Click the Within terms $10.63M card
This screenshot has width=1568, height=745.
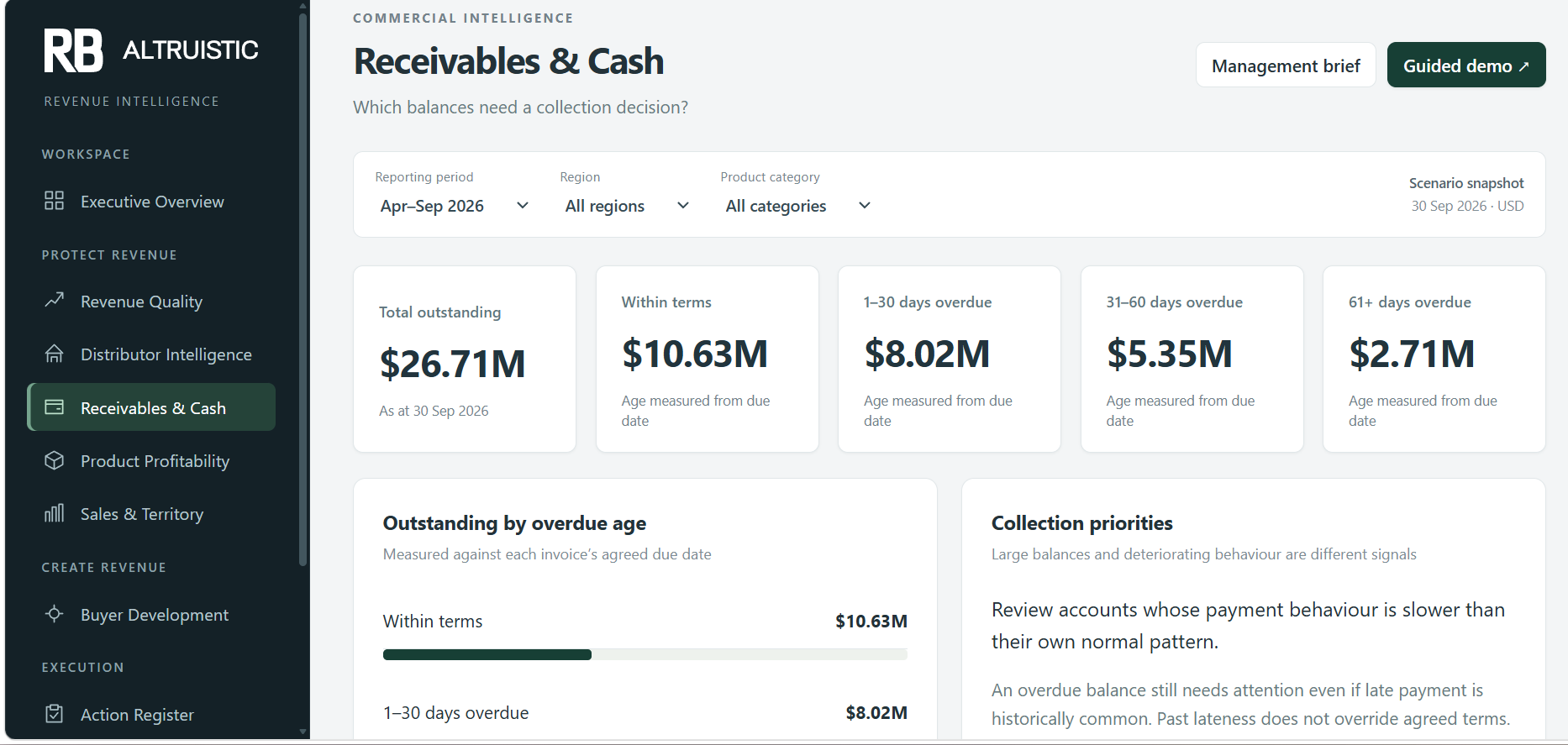click(x=708, y=359)
